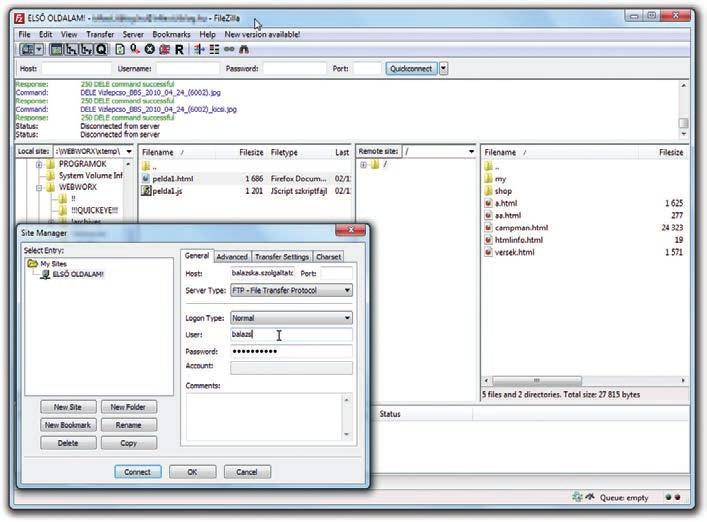This screenshot has height=522, width=707.
Task: Select the 'ELSŐ OLDALAM!' site entry
Action: point(78,274)
